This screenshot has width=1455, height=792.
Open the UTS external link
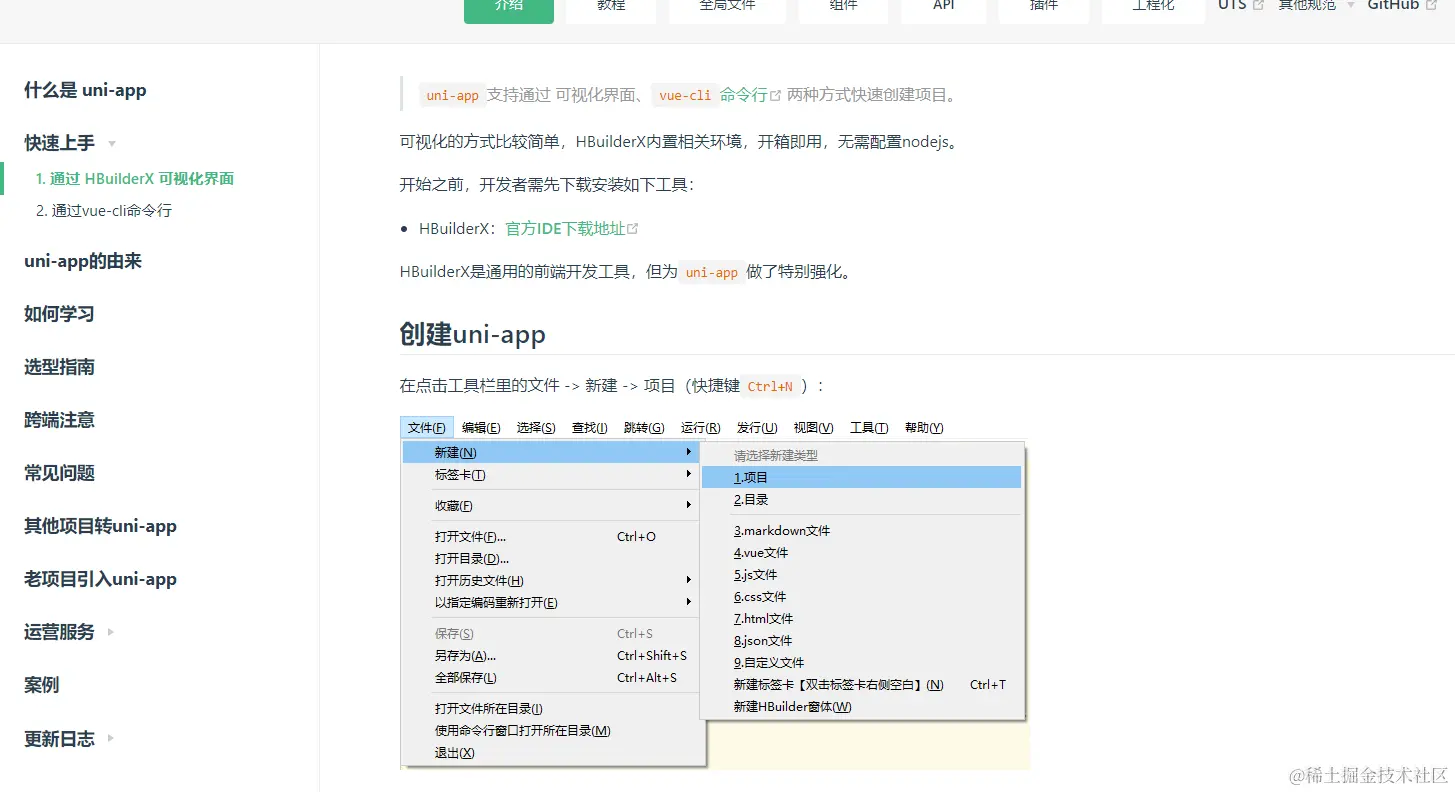(x=1240, y=6)
